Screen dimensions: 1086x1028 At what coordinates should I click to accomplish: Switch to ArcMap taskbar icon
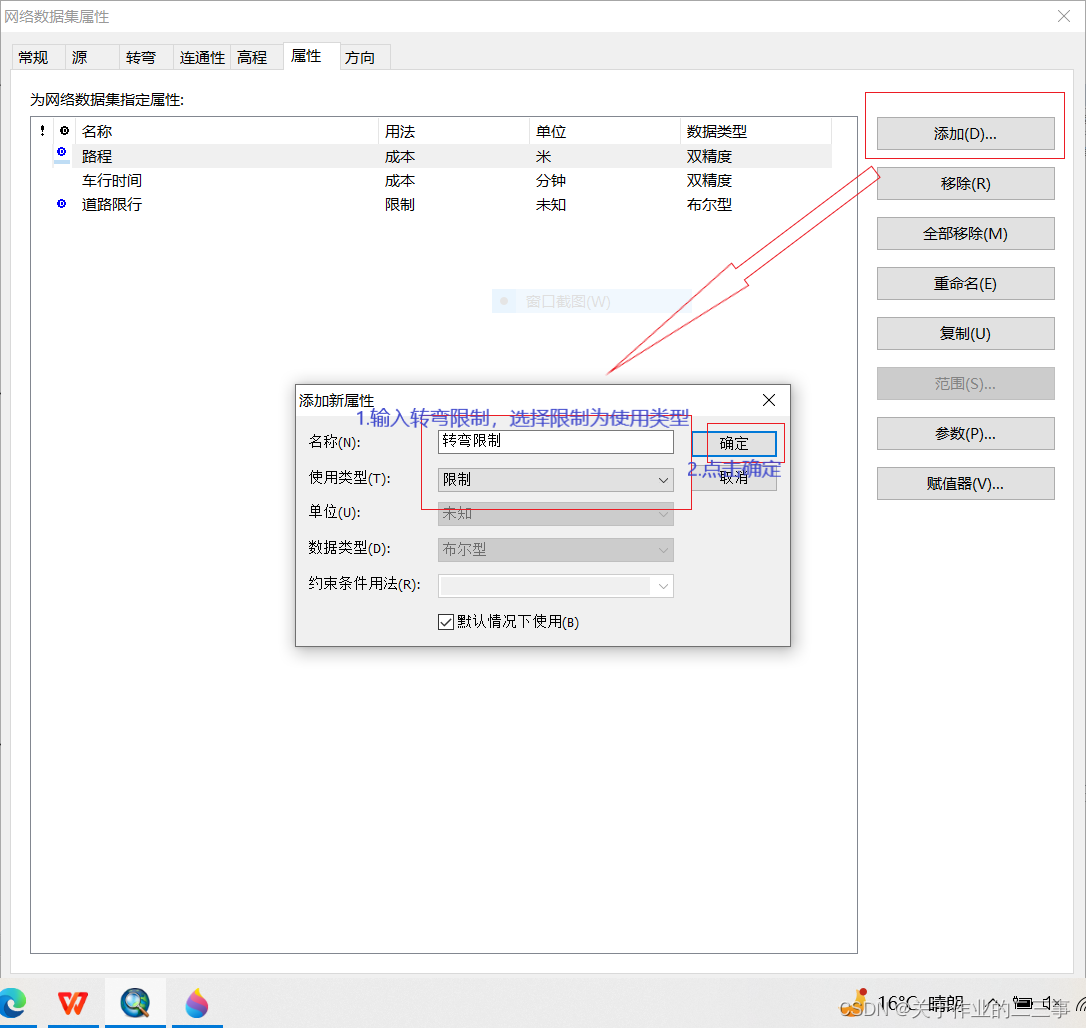135,1002
